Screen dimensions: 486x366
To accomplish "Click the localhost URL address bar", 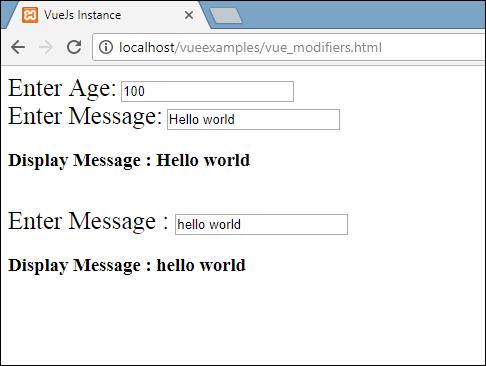I will pyautogui.click(x=289, y=47).
